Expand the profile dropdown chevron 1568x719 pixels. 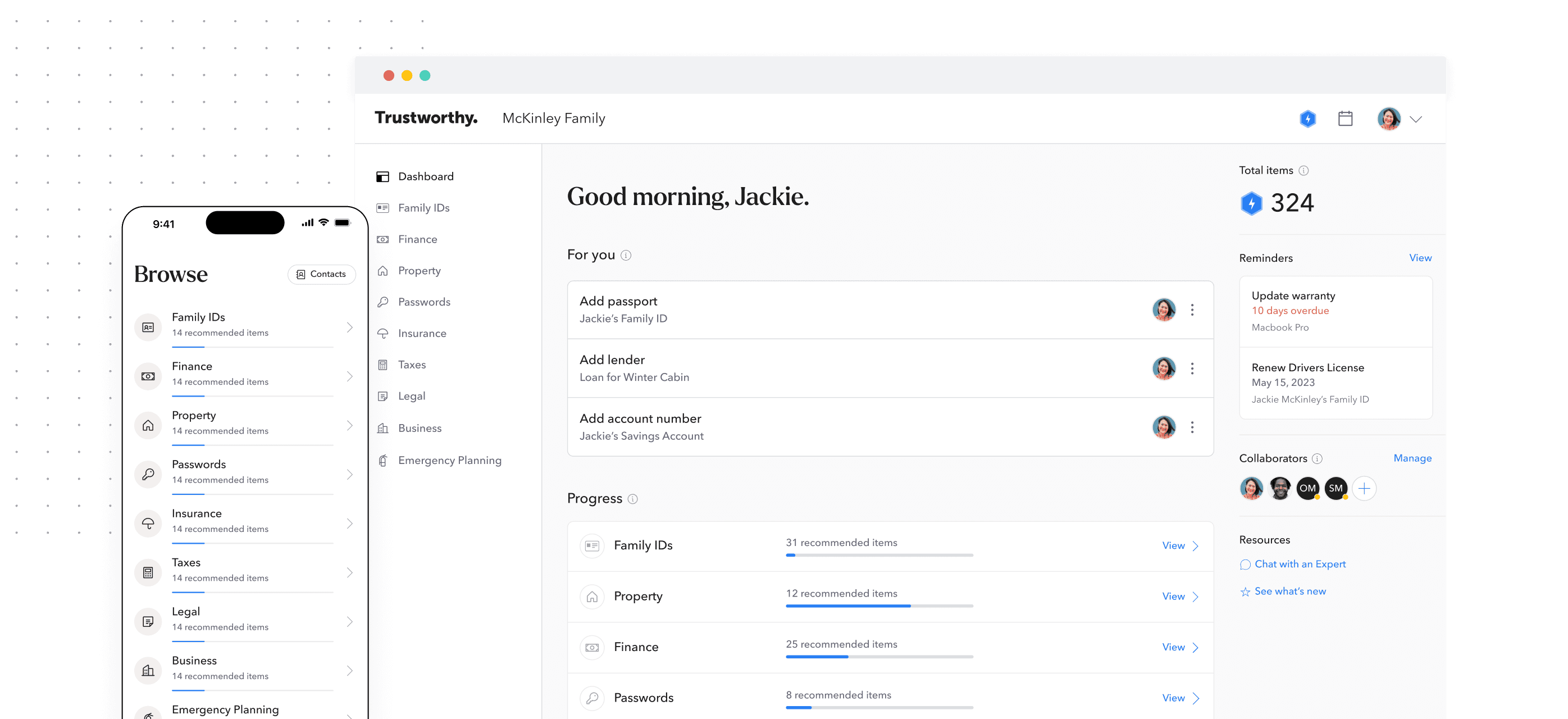(x=1416, y=119)
